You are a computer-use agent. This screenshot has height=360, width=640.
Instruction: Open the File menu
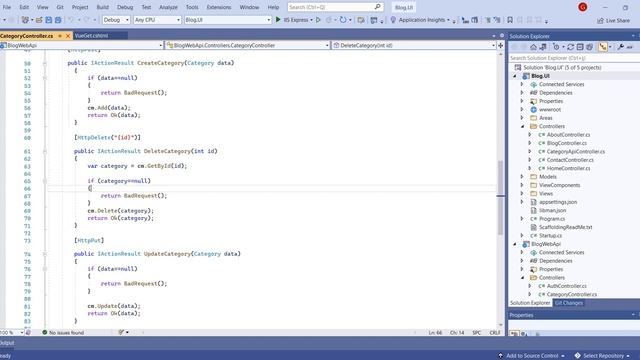[7, 7]
